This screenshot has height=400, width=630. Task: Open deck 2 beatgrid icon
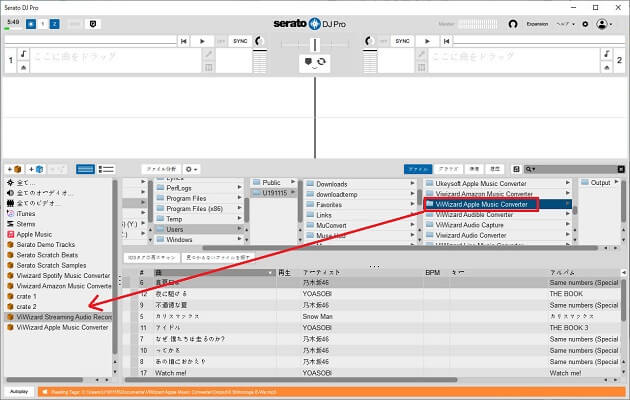(421, 67)
